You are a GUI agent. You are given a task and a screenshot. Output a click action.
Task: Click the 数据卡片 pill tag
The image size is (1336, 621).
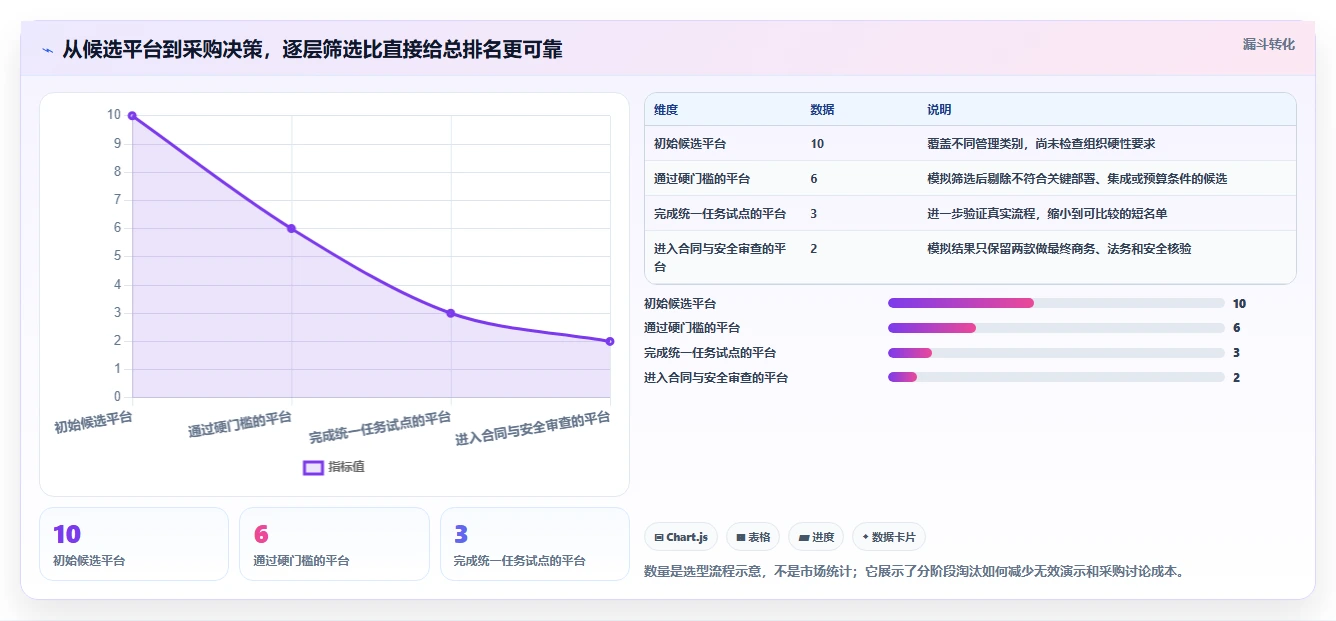[x=889, y=537]
